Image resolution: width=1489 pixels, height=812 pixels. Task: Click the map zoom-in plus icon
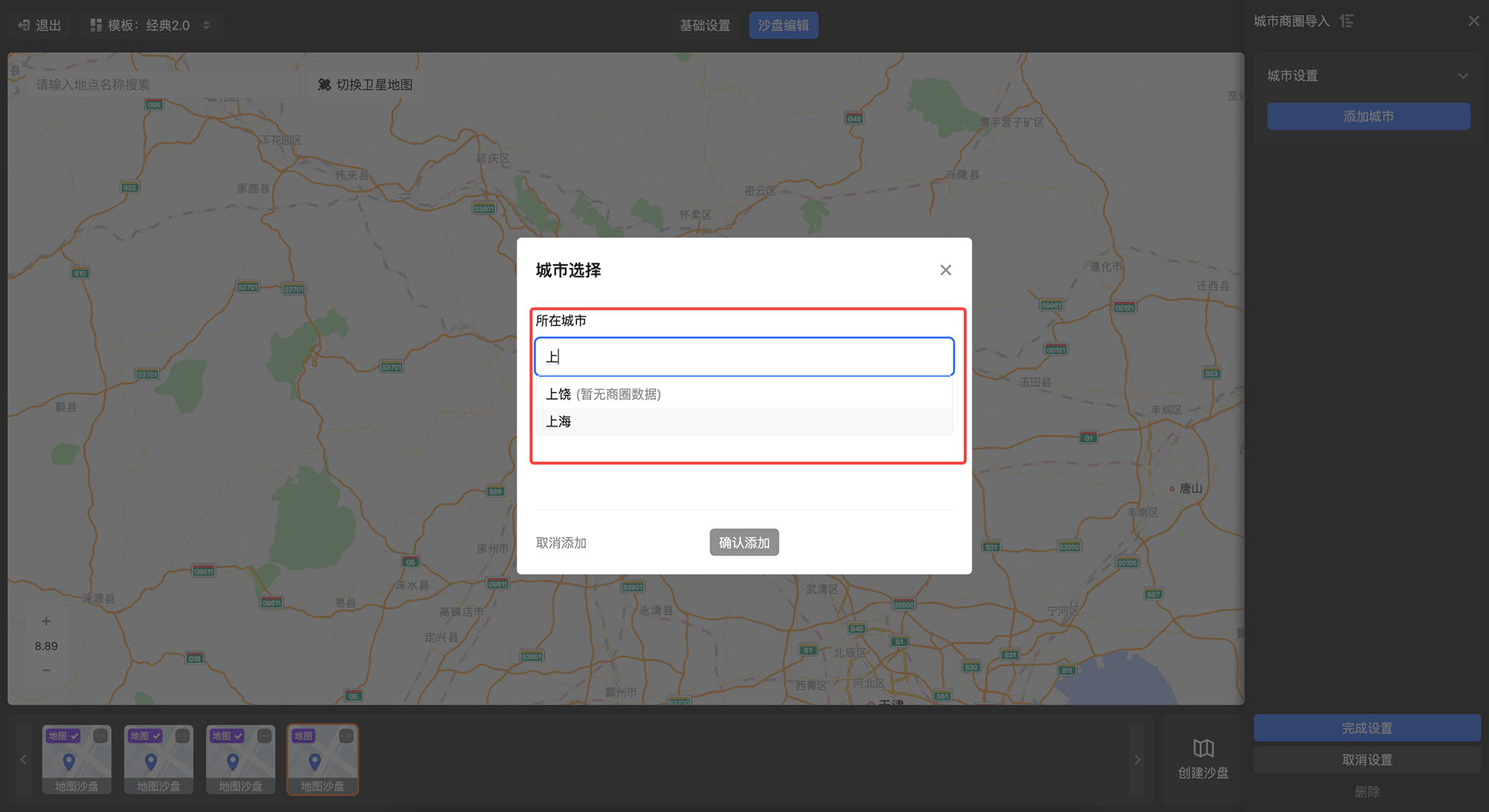coord(46,621)
